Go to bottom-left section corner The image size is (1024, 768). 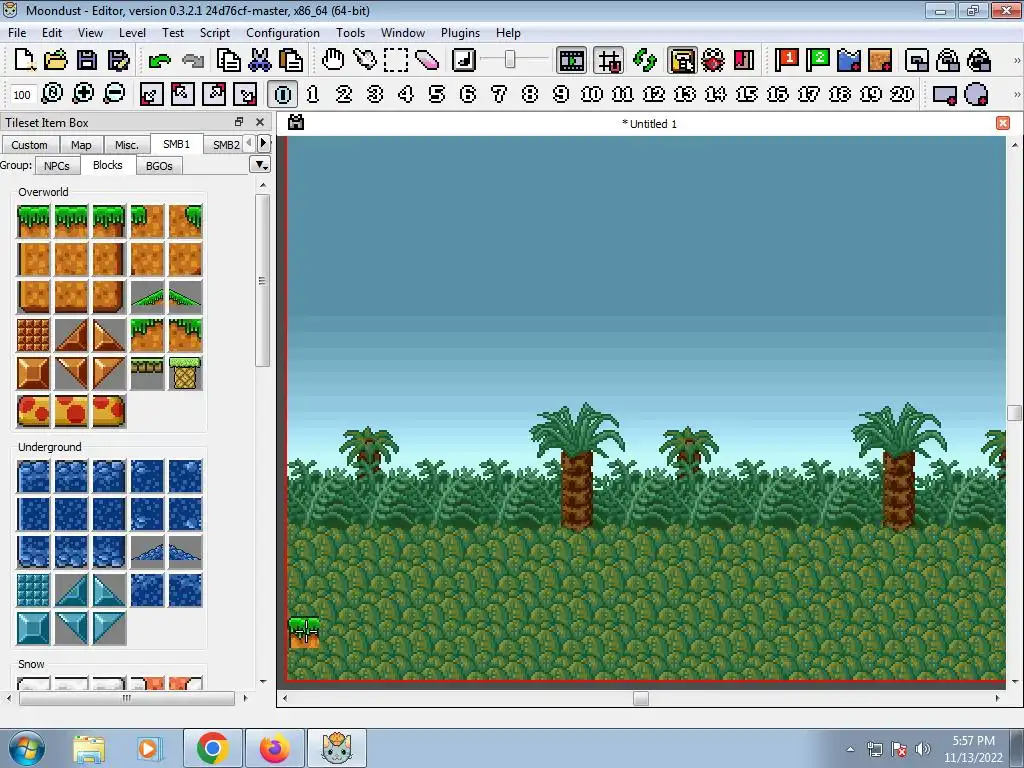pyautogui.click(x=151, y=94)
